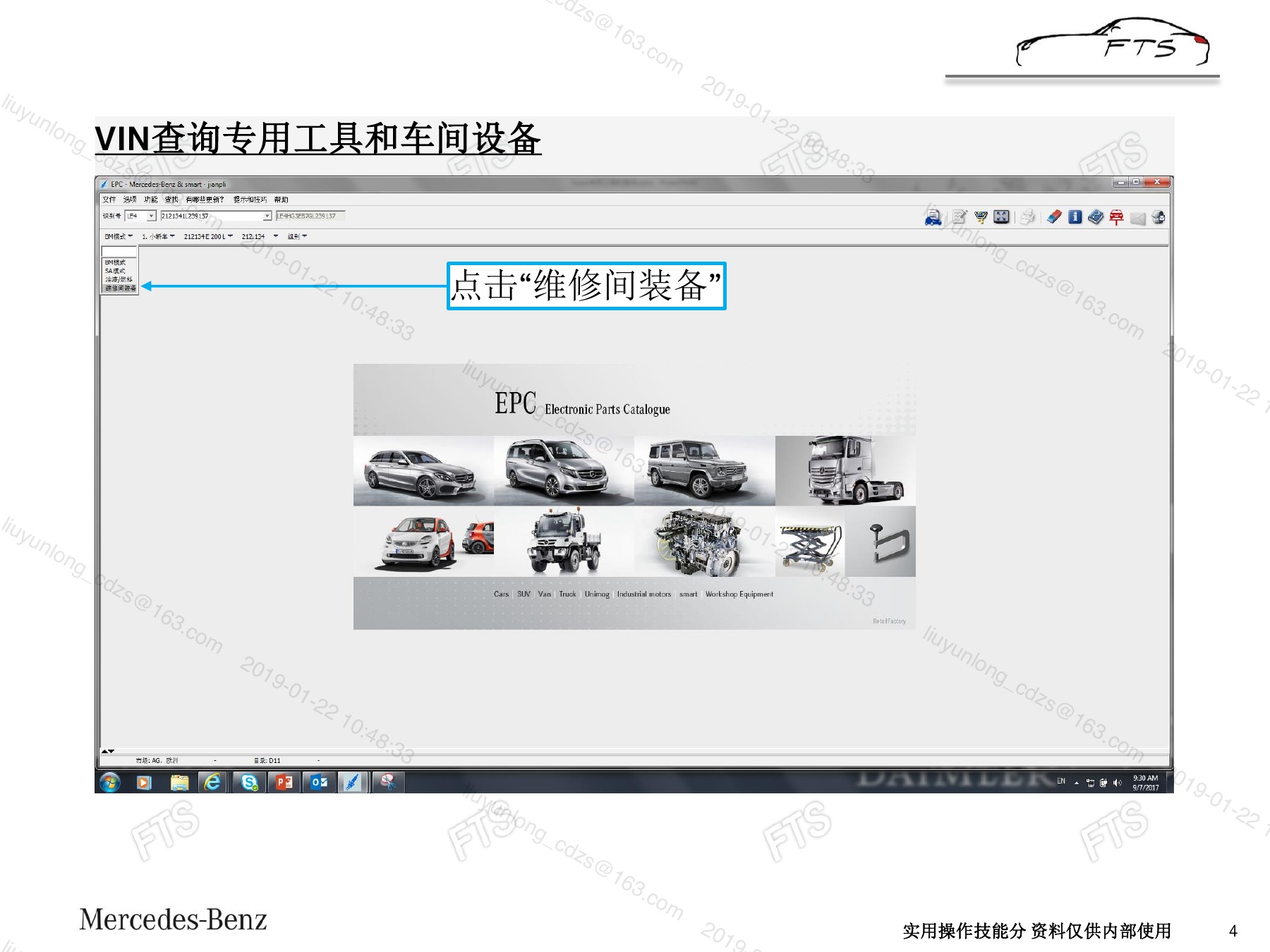Select BM模式 in the open mode list
This screenshot has width=1270, height=952.
click(119, 262)
